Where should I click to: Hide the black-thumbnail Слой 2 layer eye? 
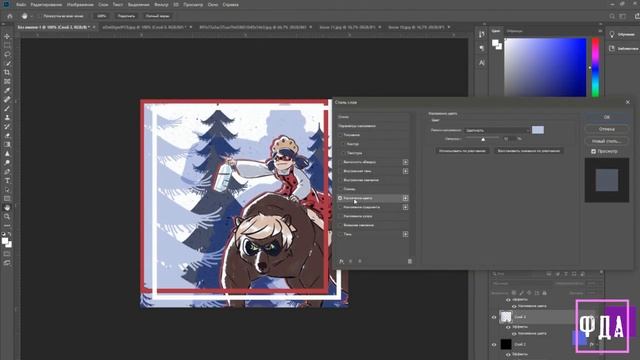click(x=494, y=344)
